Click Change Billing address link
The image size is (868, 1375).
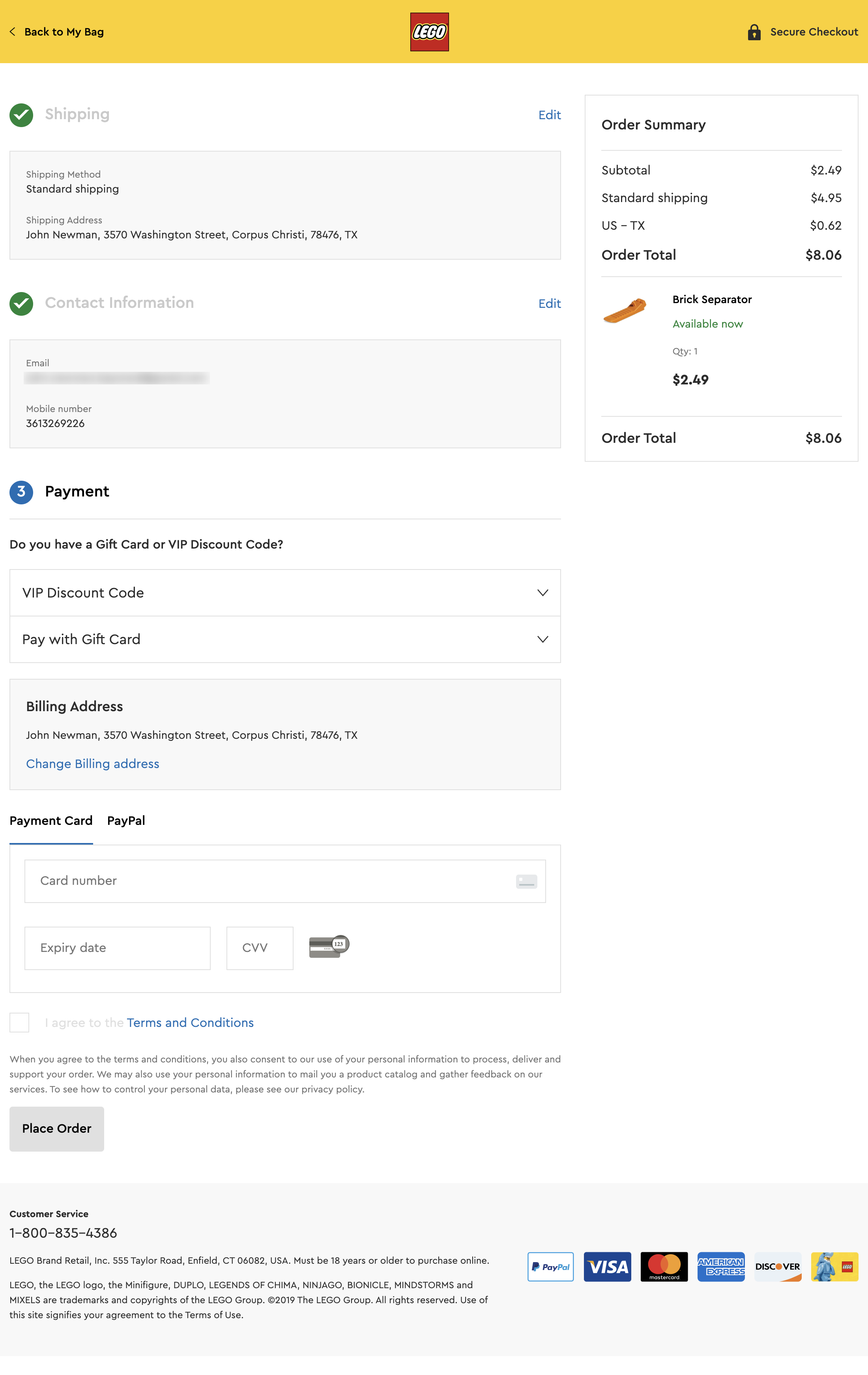[x=92, y=763]
